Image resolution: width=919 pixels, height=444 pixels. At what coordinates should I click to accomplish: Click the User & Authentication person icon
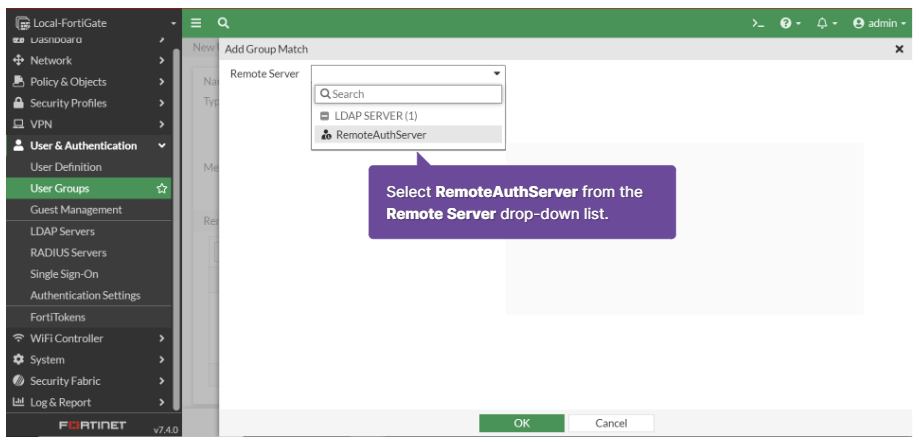pos(18,145)
